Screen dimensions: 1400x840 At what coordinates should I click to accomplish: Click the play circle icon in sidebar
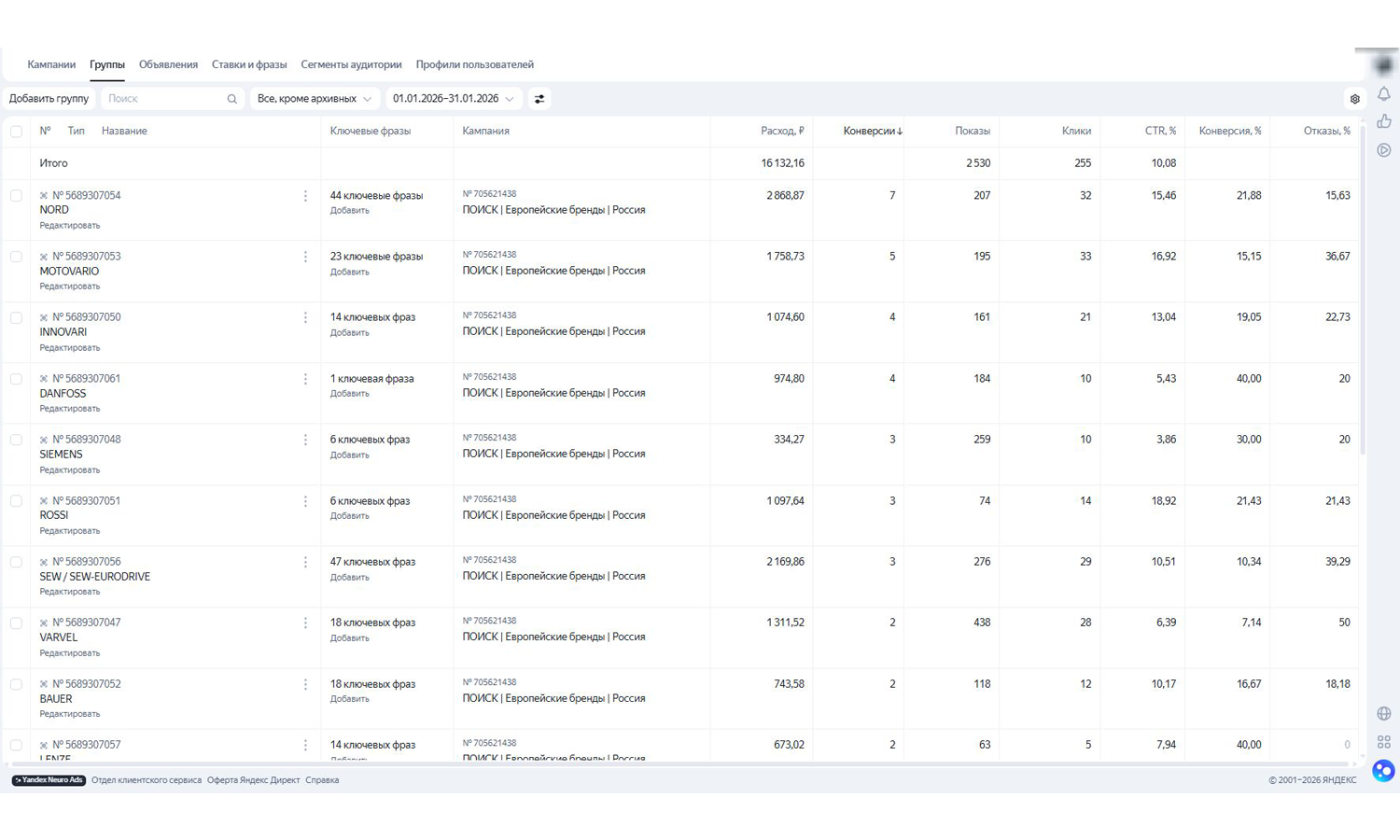click(x=1384, y=150)
